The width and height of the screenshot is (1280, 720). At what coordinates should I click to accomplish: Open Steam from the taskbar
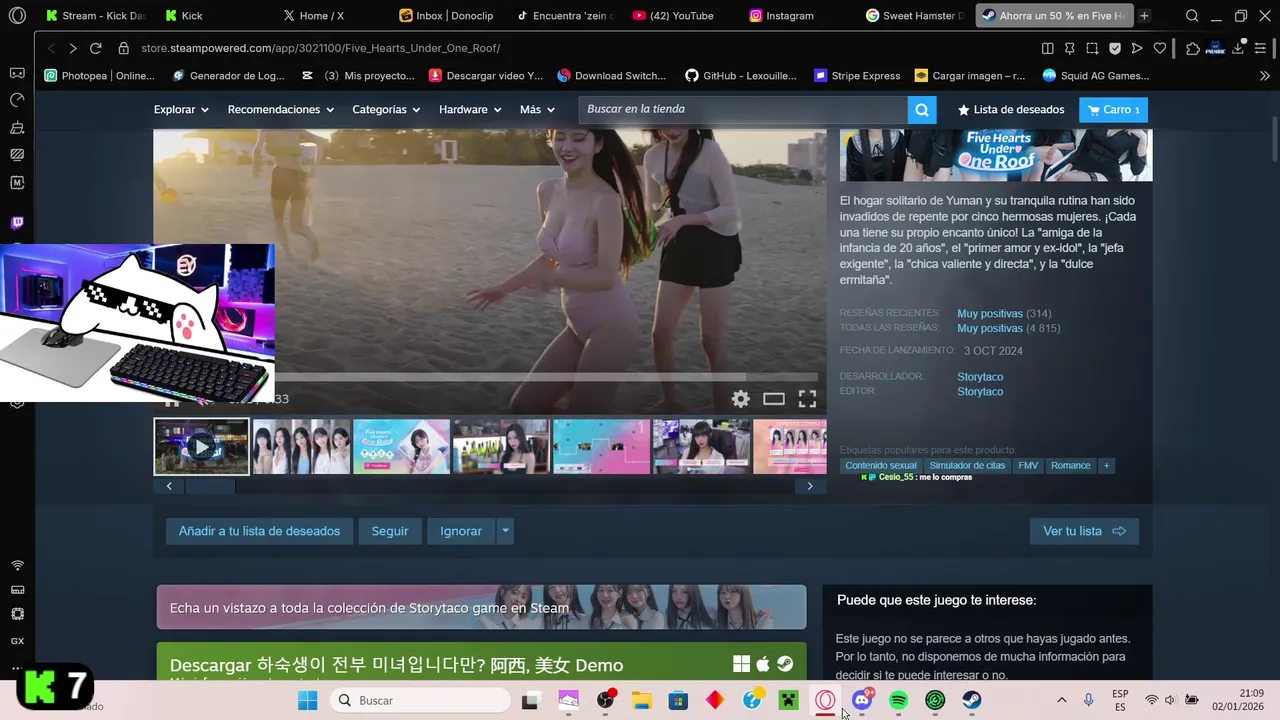coord(972,700)
